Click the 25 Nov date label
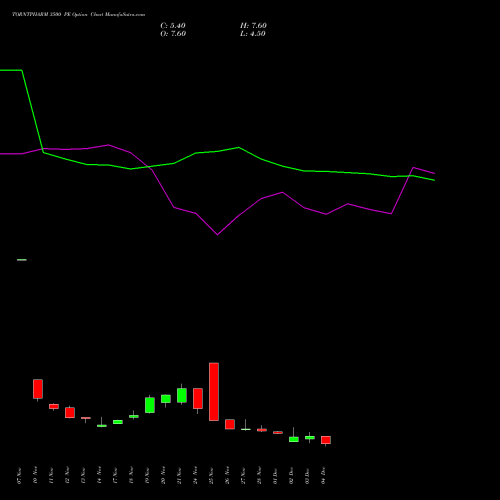 [211, 476]
